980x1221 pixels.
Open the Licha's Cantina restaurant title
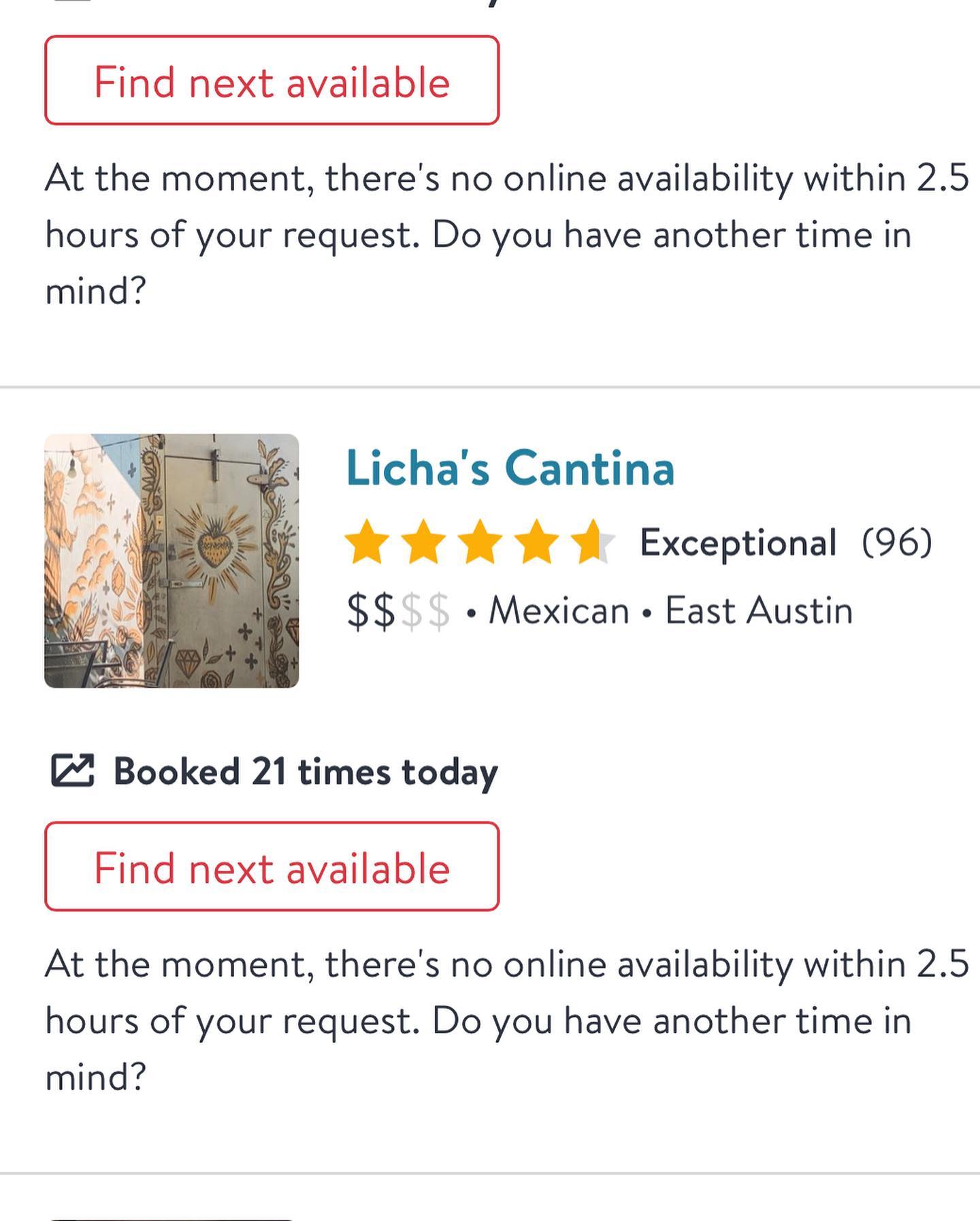(510, 468)
